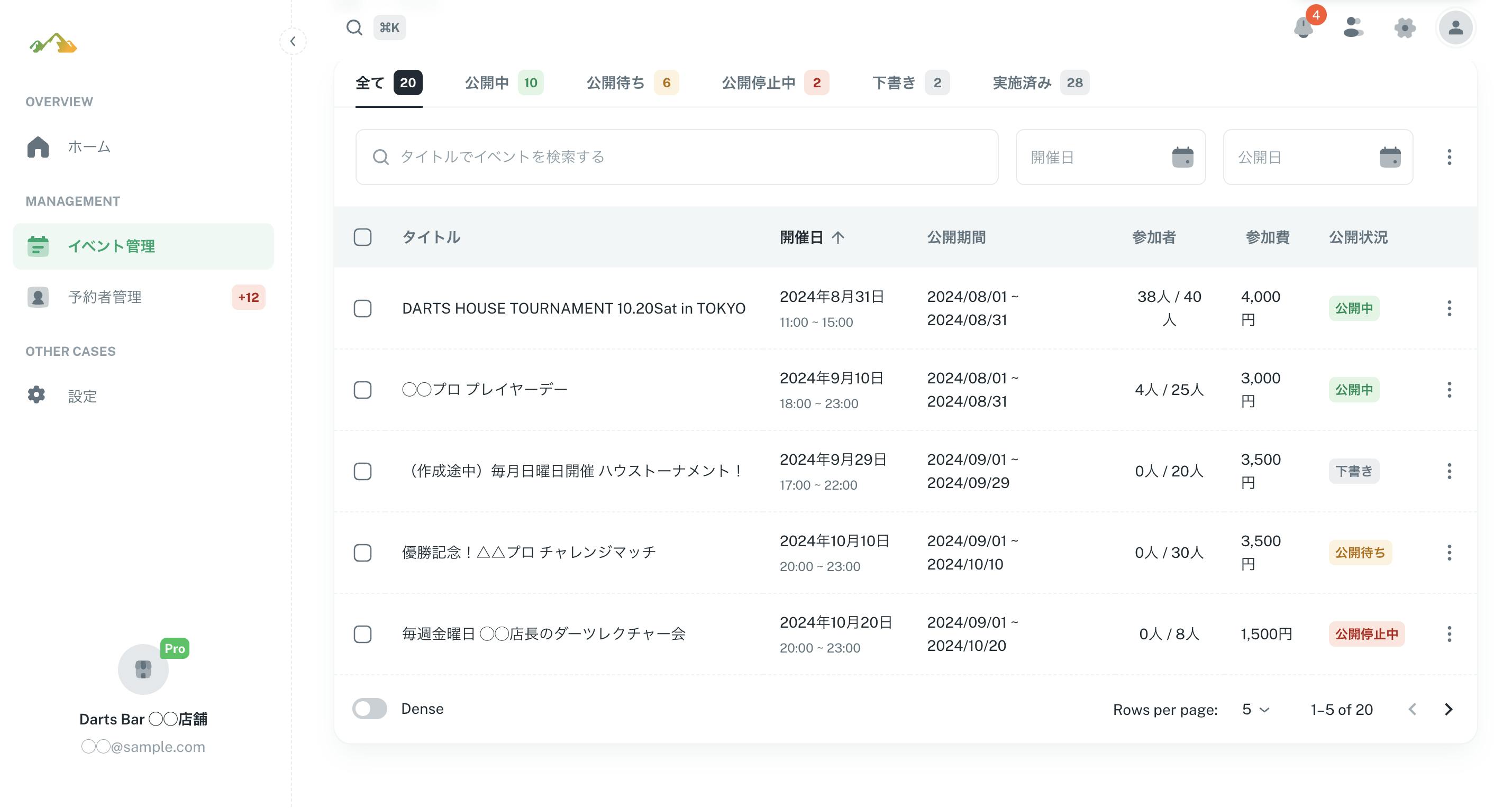Image resolution: width=1512 pixels, height=808 pixels.
Task: Click the event title search field
Action: (677, 157)
